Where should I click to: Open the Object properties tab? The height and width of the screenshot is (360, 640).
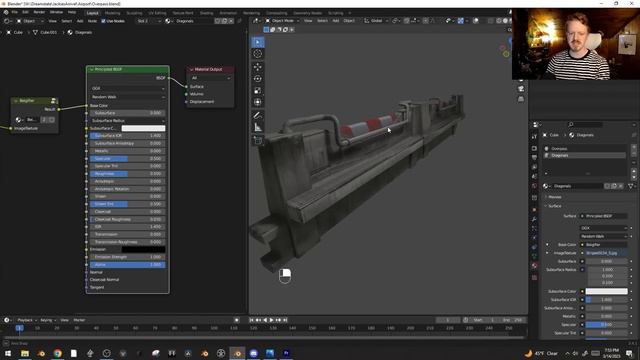coord(534,210)
